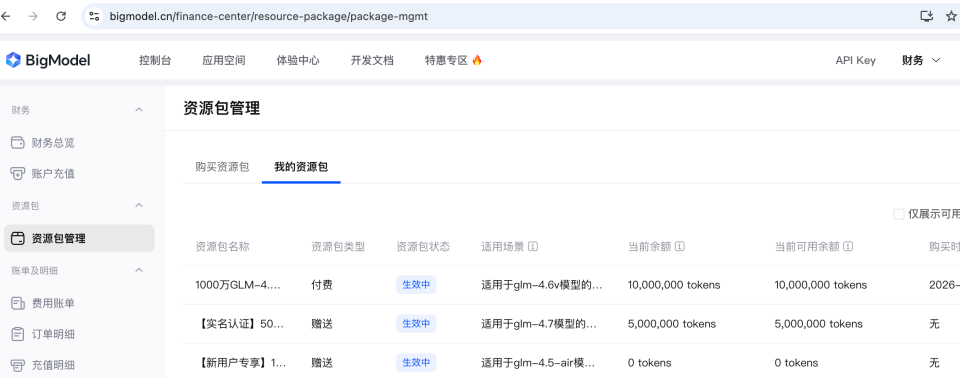
Task: Click the BigModel logo
Action: 48,60
